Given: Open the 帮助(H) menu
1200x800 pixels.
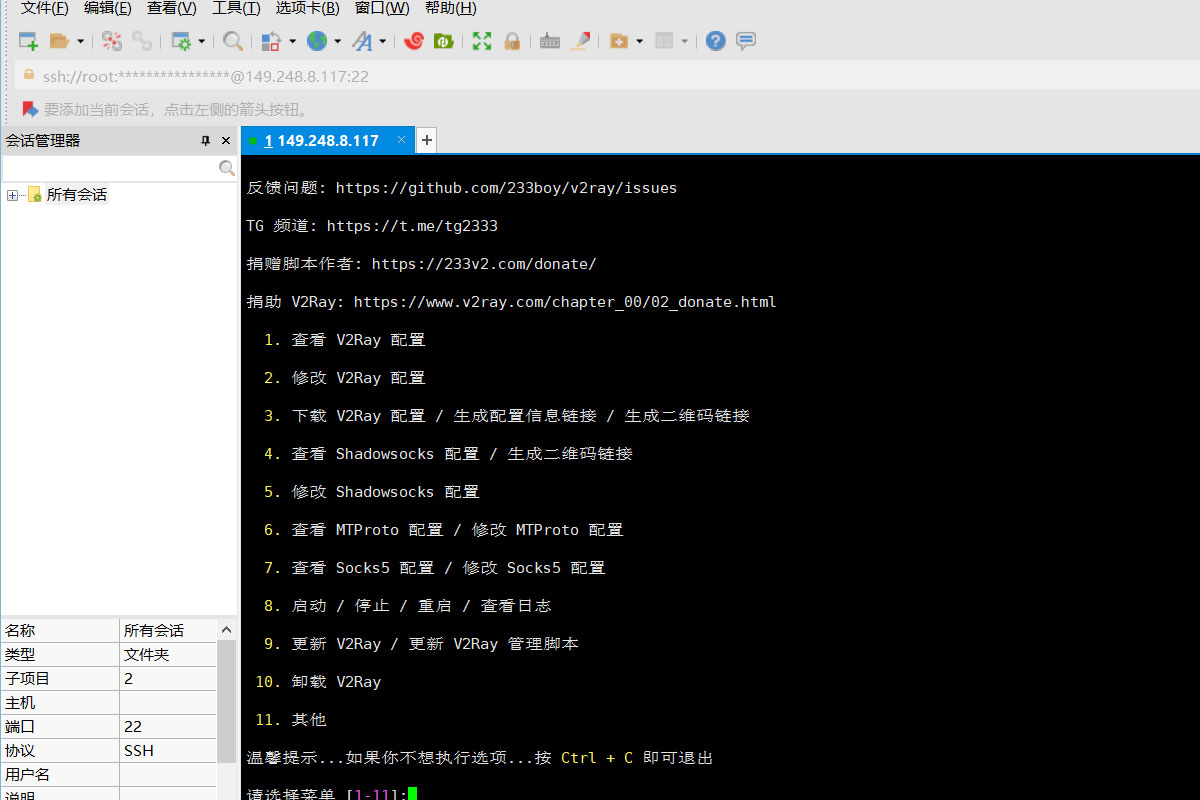Looking at the screenshot, I should click(451, 8).
